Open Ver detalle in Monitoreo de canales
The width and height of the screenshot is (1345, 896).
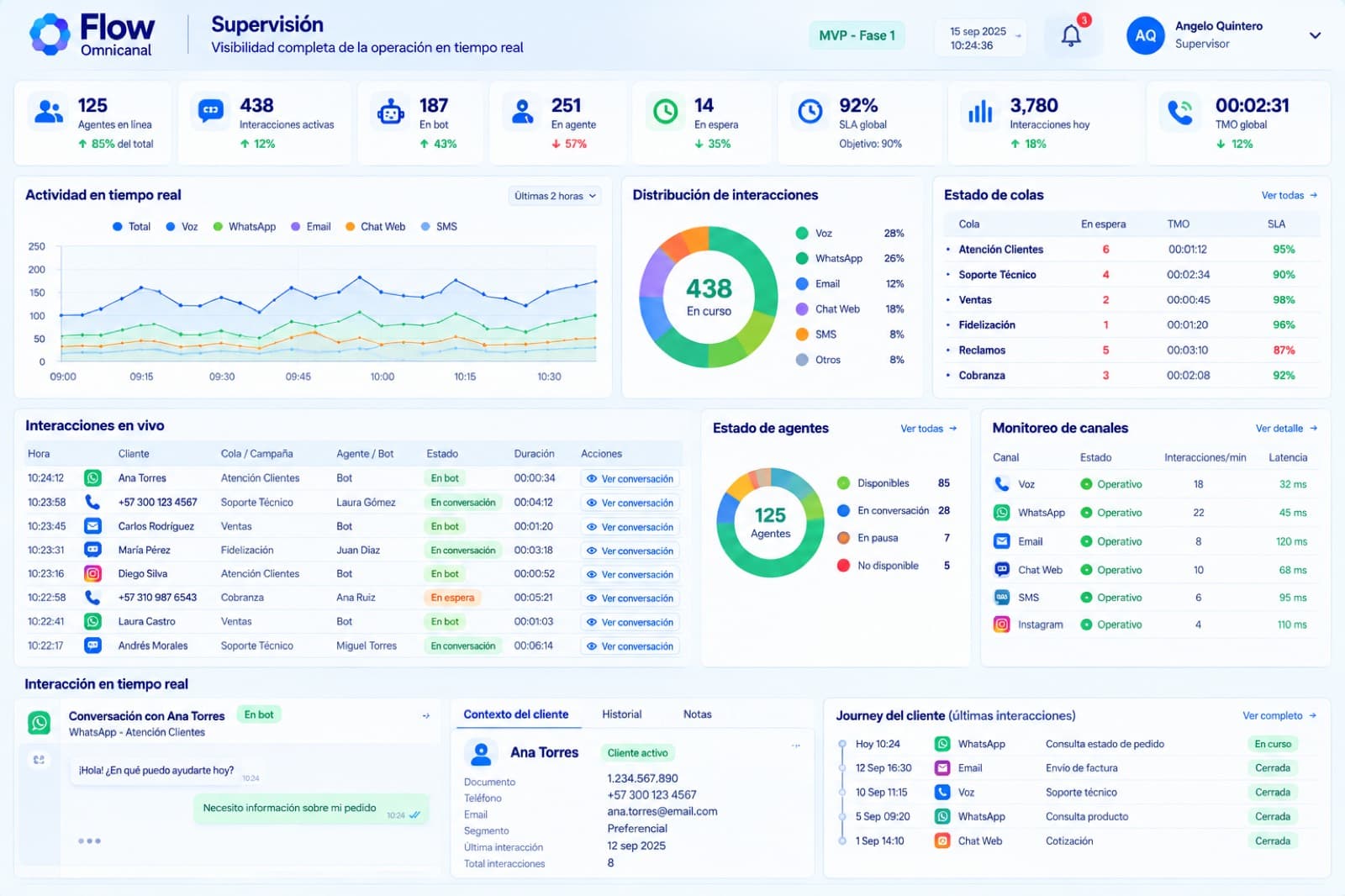[x=1286, y=428]
